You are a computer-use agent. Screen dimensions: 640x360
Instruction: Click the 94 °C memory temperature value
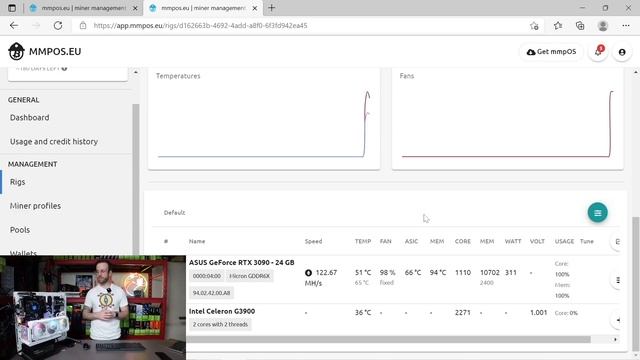[438, 273]
